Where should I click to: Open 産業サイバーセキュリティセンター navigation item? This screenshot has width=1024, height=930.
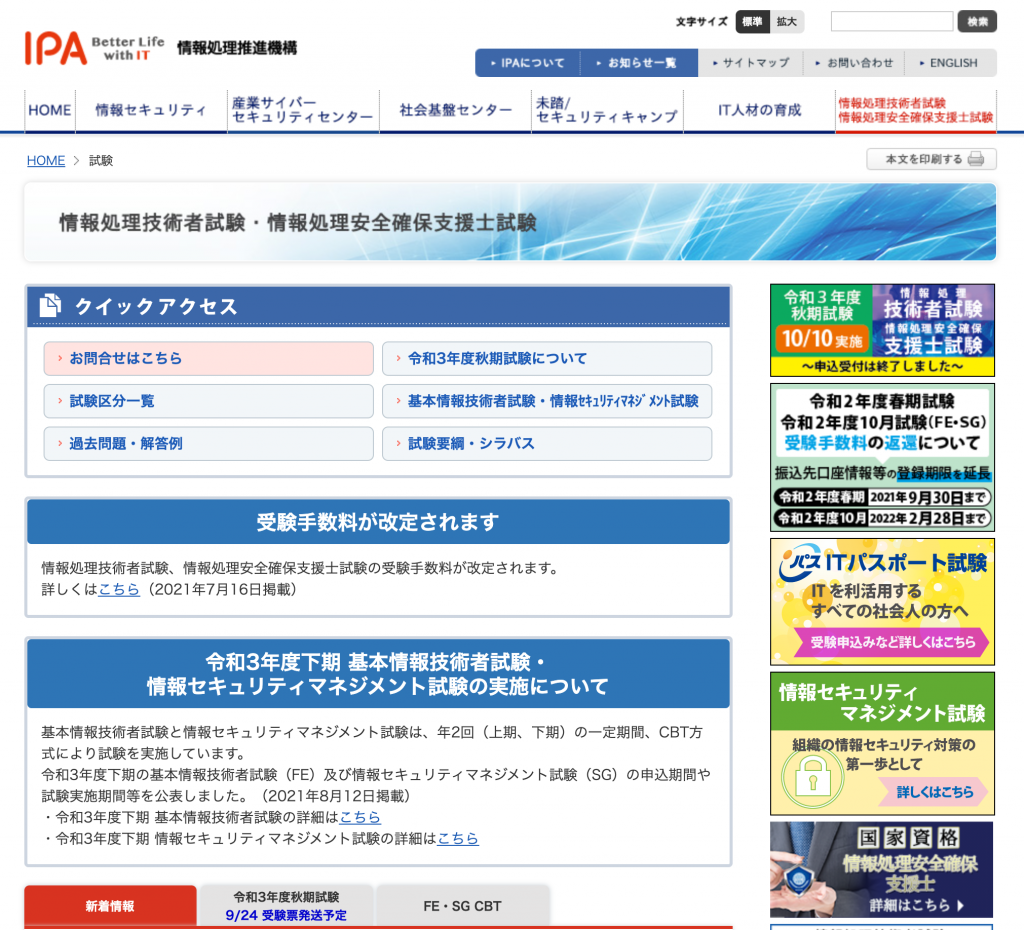pyautogui.click(x=303, y=110)
